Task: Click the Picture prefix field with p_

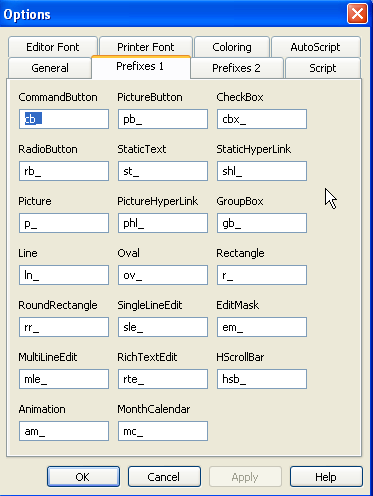Action: pyautogui.click(x=64, y=223)
